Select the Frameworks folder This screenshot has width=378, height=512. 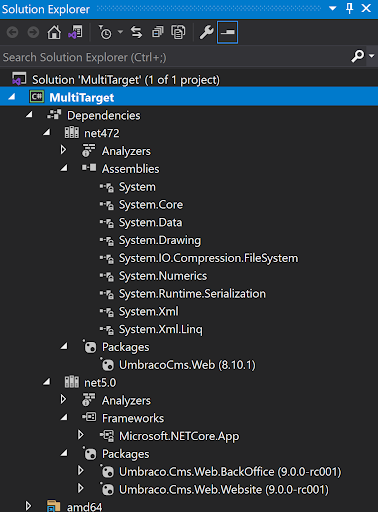coord(133,418)
